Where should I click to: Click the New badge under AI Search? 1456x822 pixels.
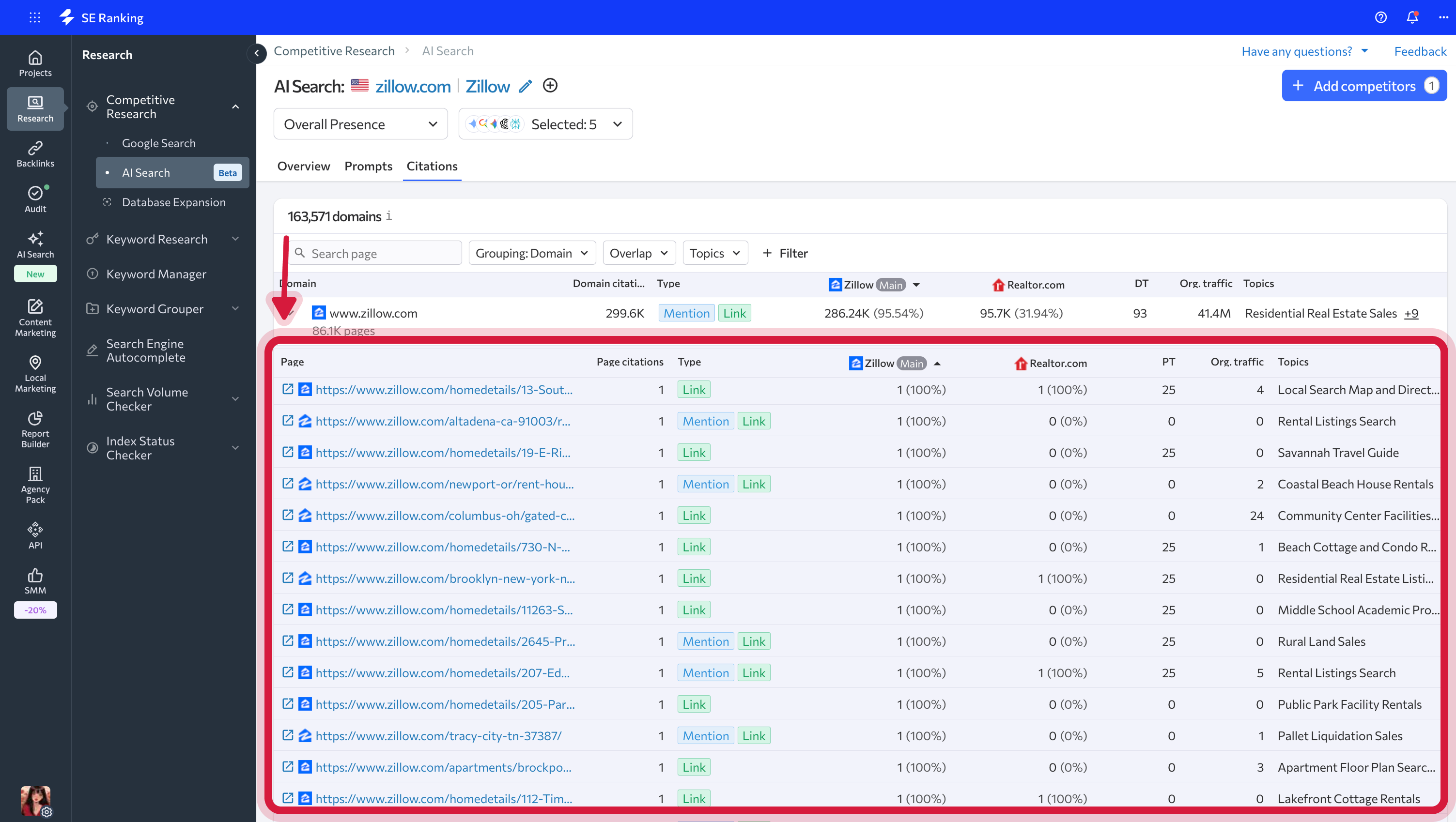pos(35,274)
